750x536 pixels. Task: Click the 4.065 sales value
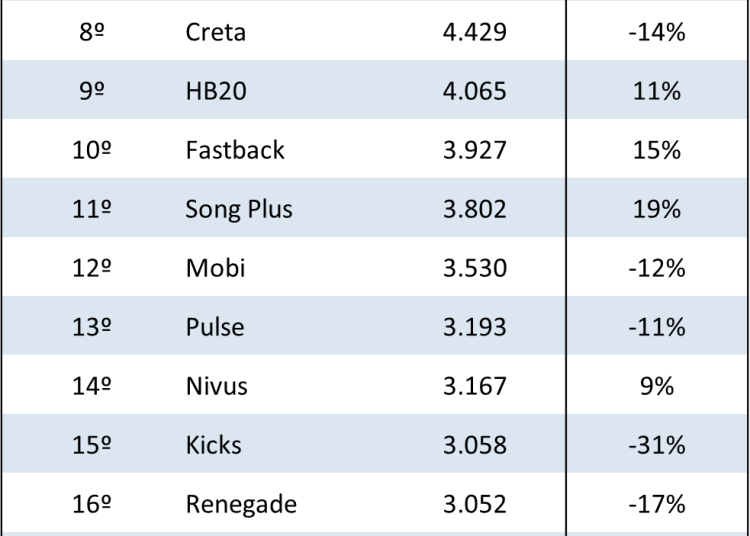[x=474, y=91]
